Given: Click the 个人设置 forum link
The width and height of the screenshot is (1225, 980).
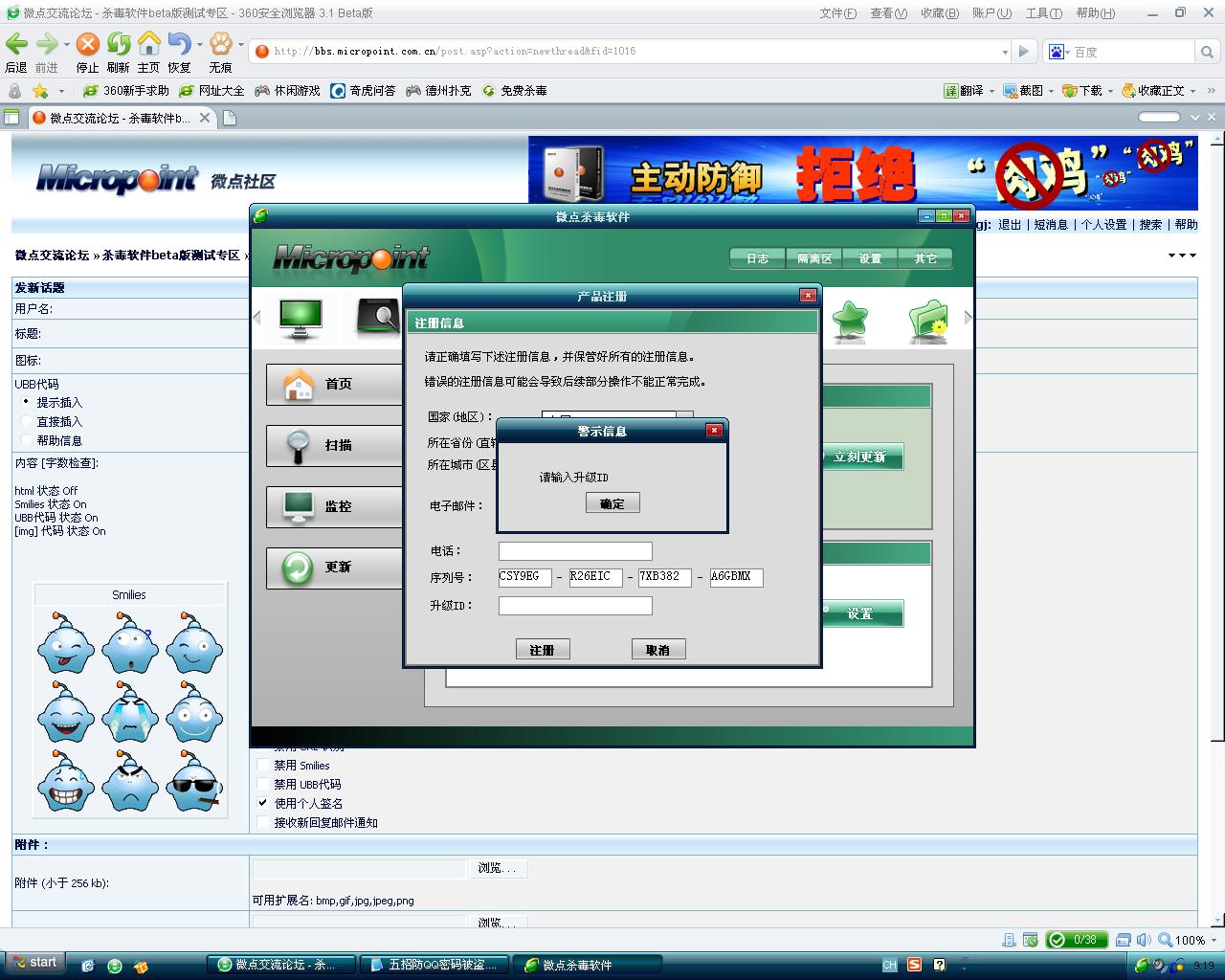Looking at the screenshot, I should (1103, 224).
